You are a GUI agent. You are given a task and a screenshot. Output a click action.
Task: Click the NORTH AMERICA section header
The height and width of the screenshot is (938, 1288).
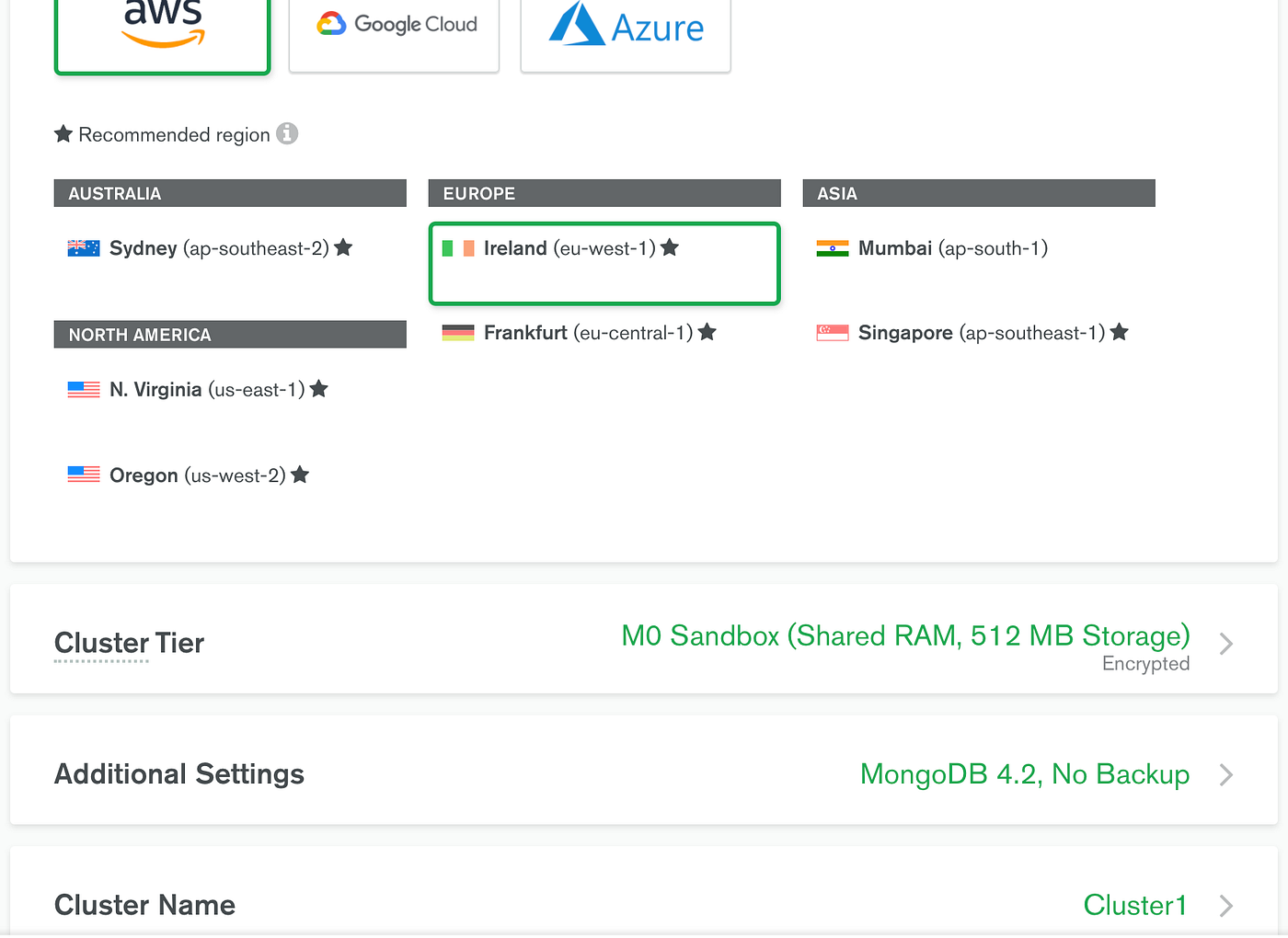point(230,334)
